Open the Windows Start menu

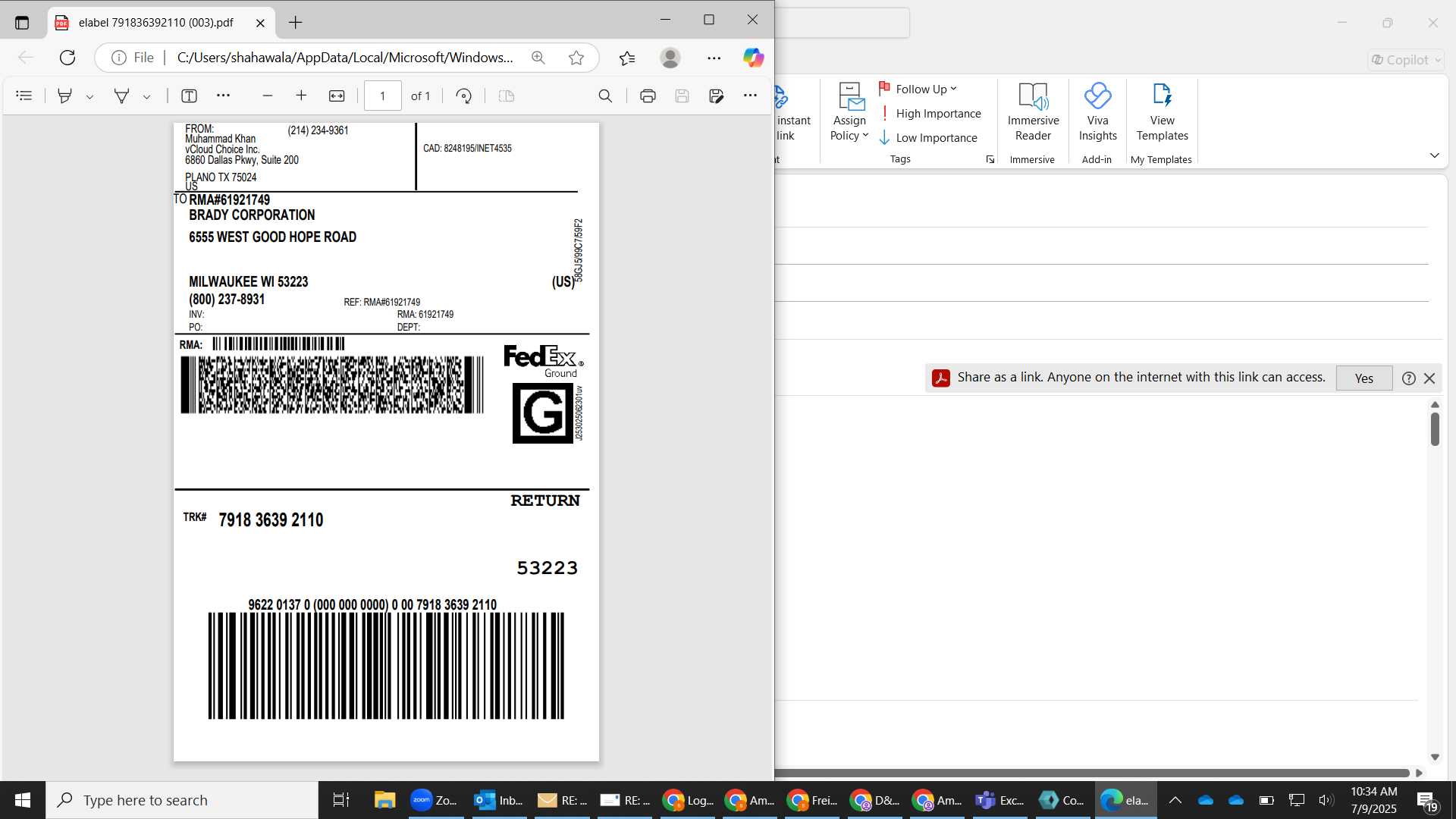[23, 800]
